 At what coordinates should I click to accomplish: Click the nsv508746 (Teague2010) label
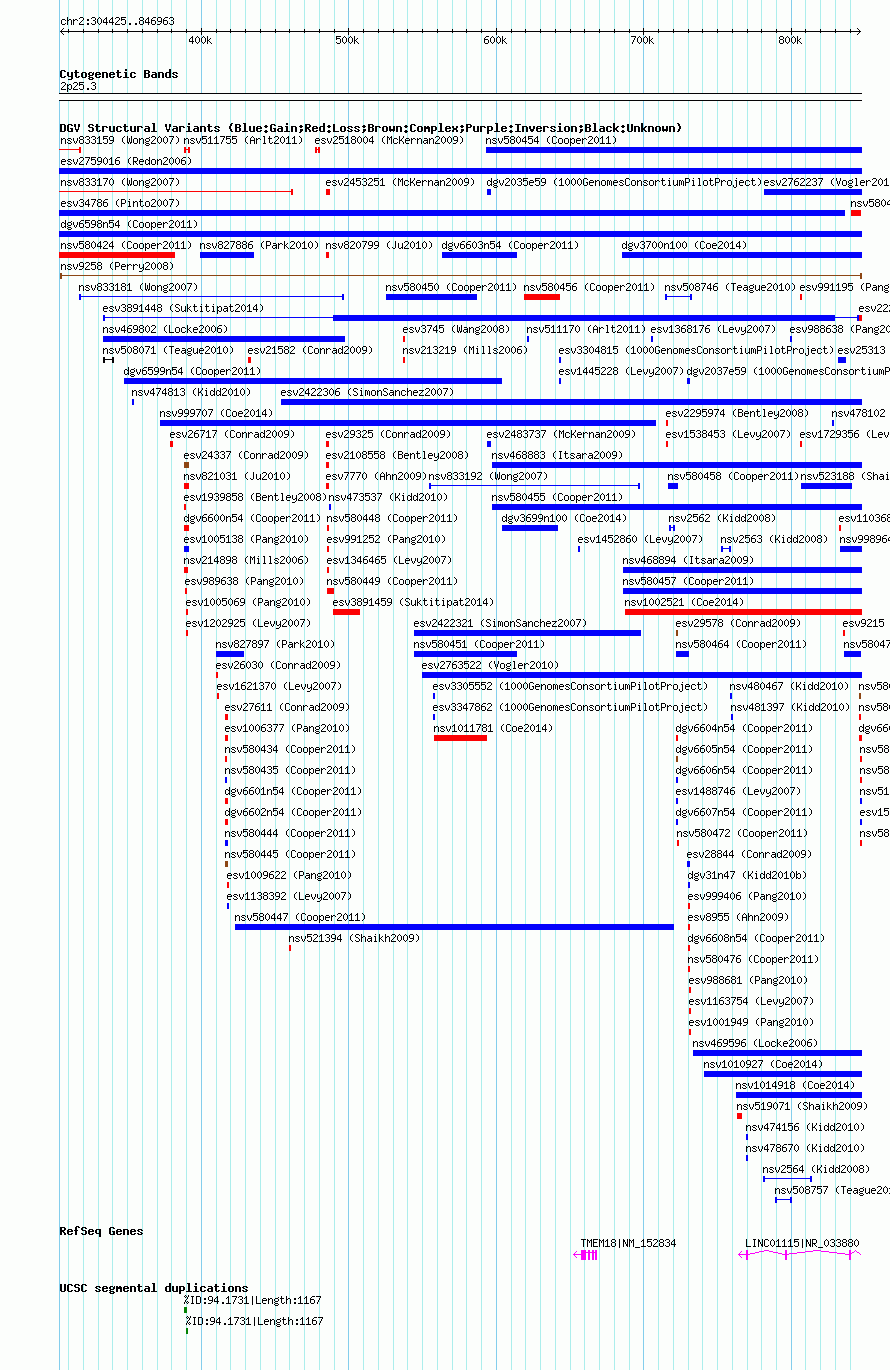(x=730, y=287)
